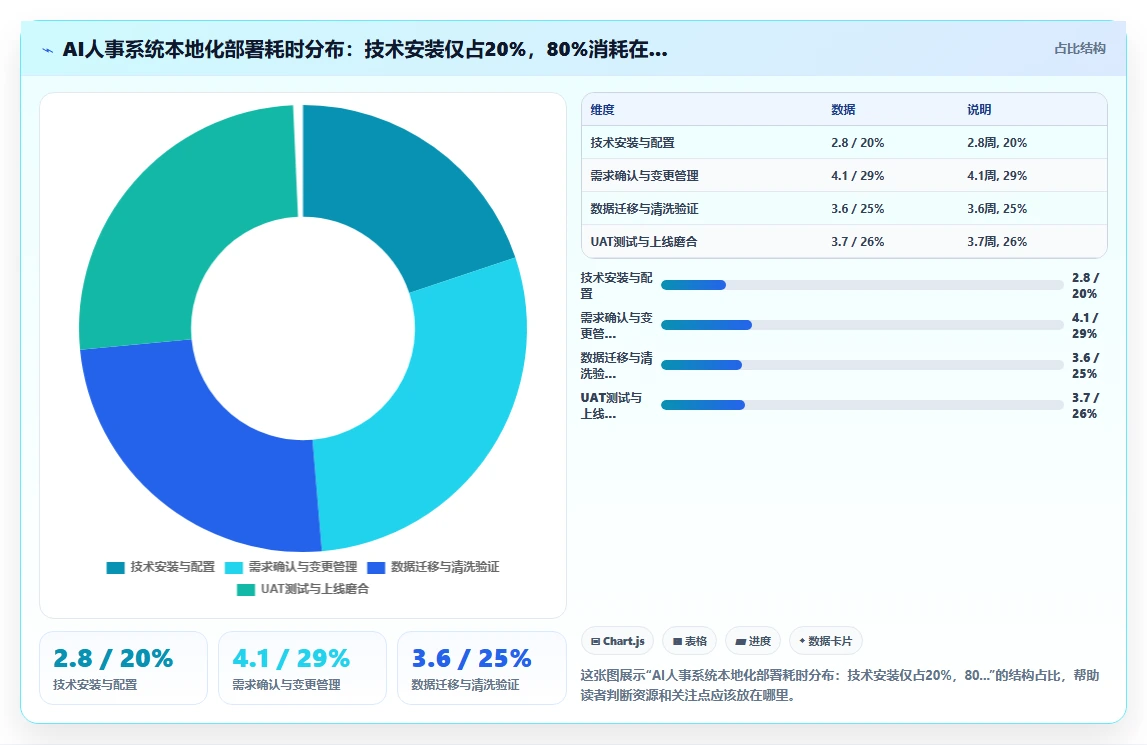Click the 数据 column header
Screen dimensions: 1147x745
coord(843,110)
